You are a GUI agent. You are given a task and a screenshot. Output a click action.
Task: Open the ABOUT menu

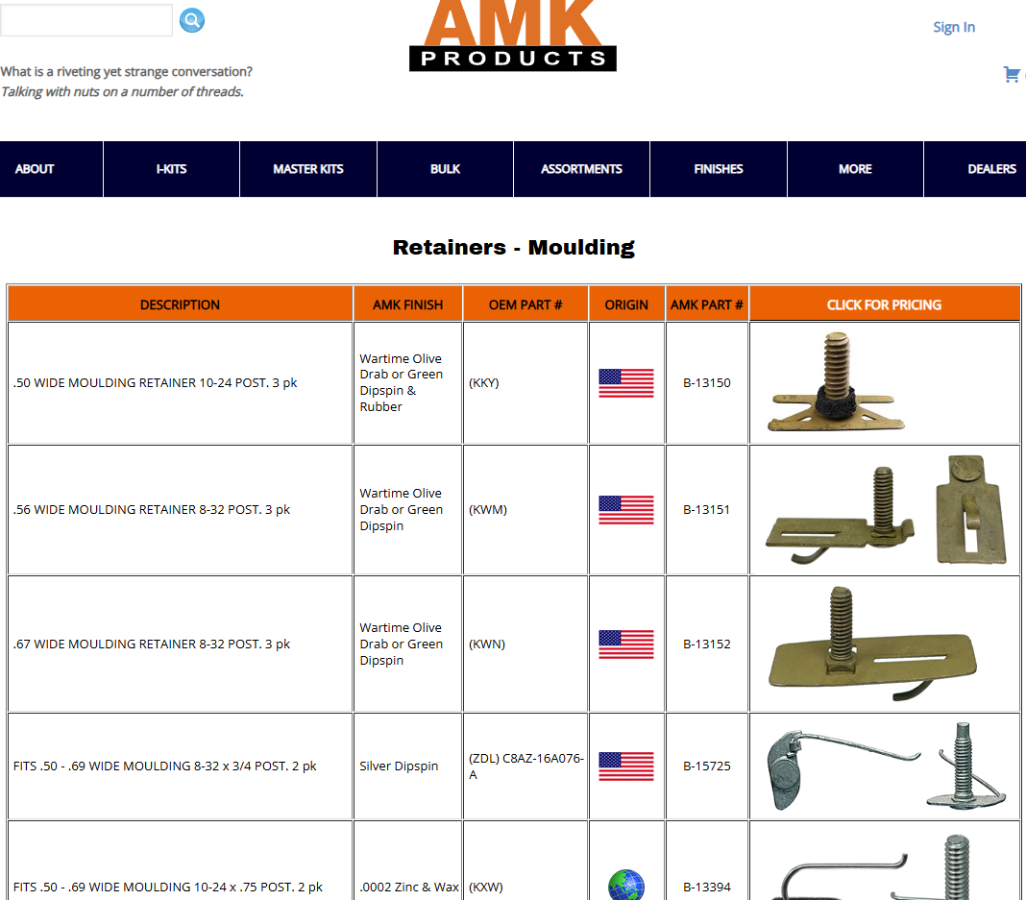click(35, 169)
